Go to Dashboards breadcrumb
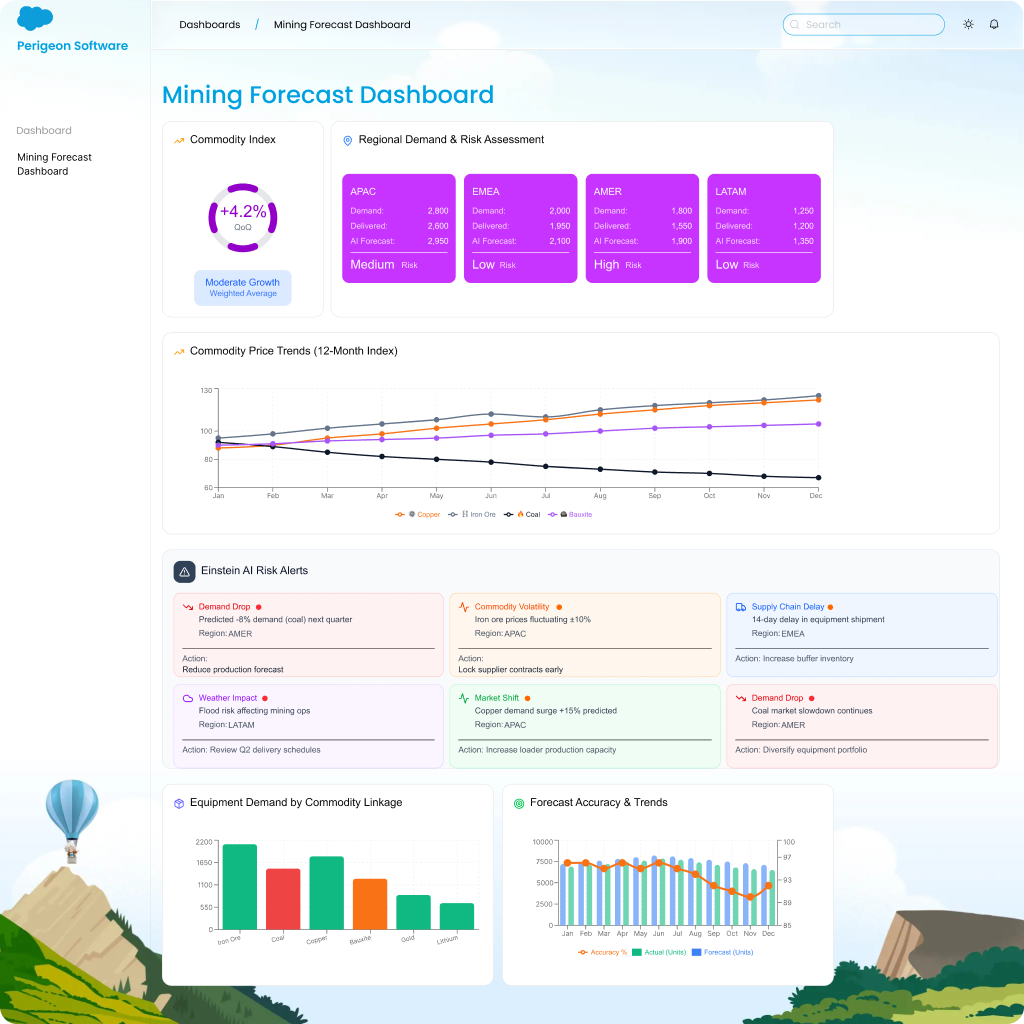Image resolution: width=1024 pixels, height=1024 pixels. coord(210,24)
